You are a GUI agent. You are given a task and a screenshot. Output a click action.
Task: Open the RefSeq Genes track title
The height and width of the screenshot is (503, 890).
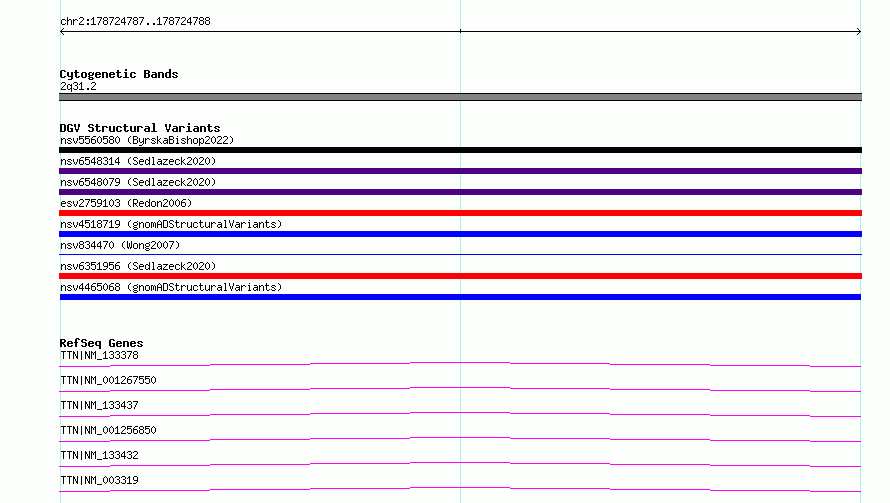pos(101,343)
